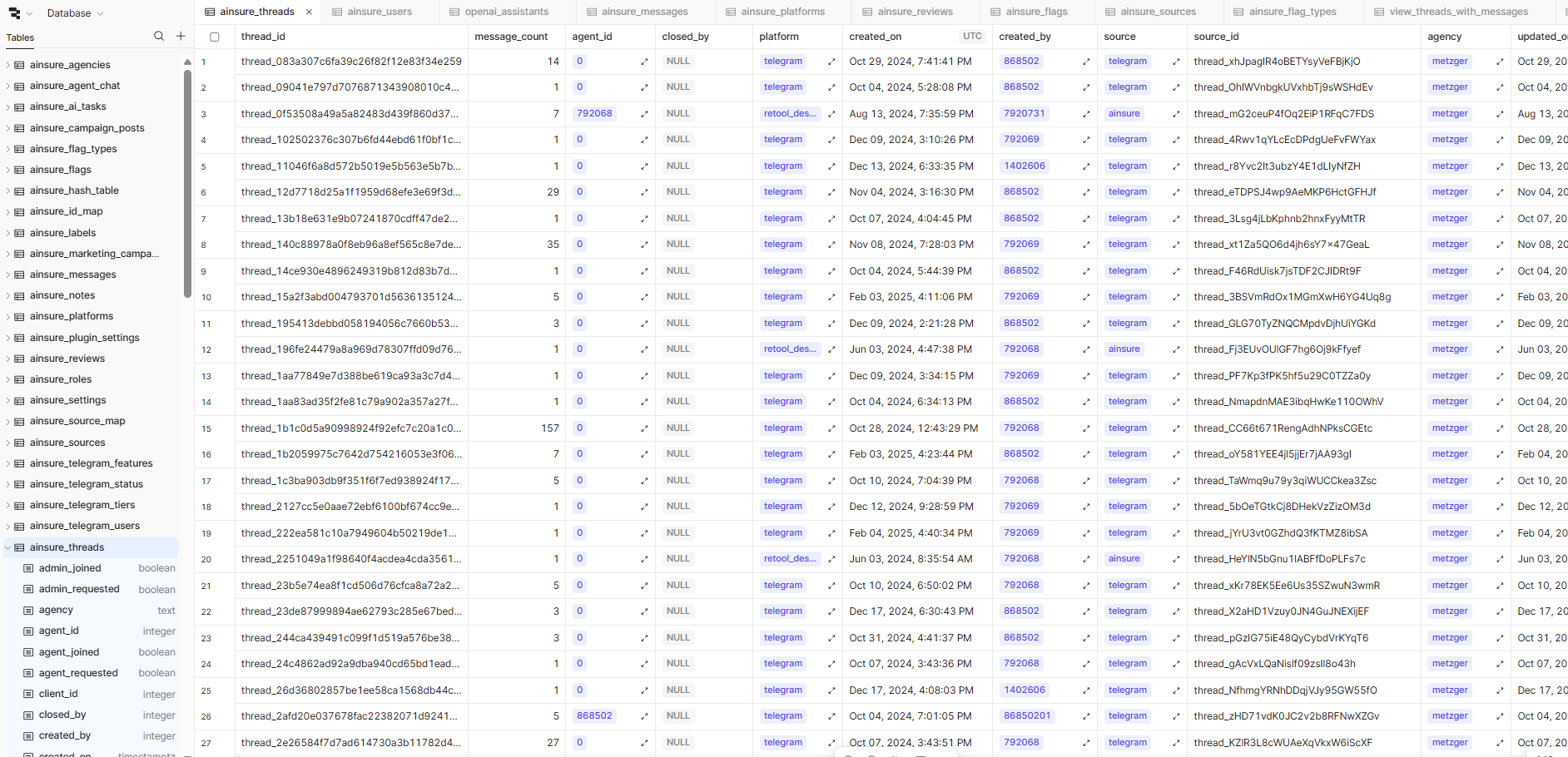Open source reference arrow in row 1
The image size is (1568, 757).
coord(1176,62)
